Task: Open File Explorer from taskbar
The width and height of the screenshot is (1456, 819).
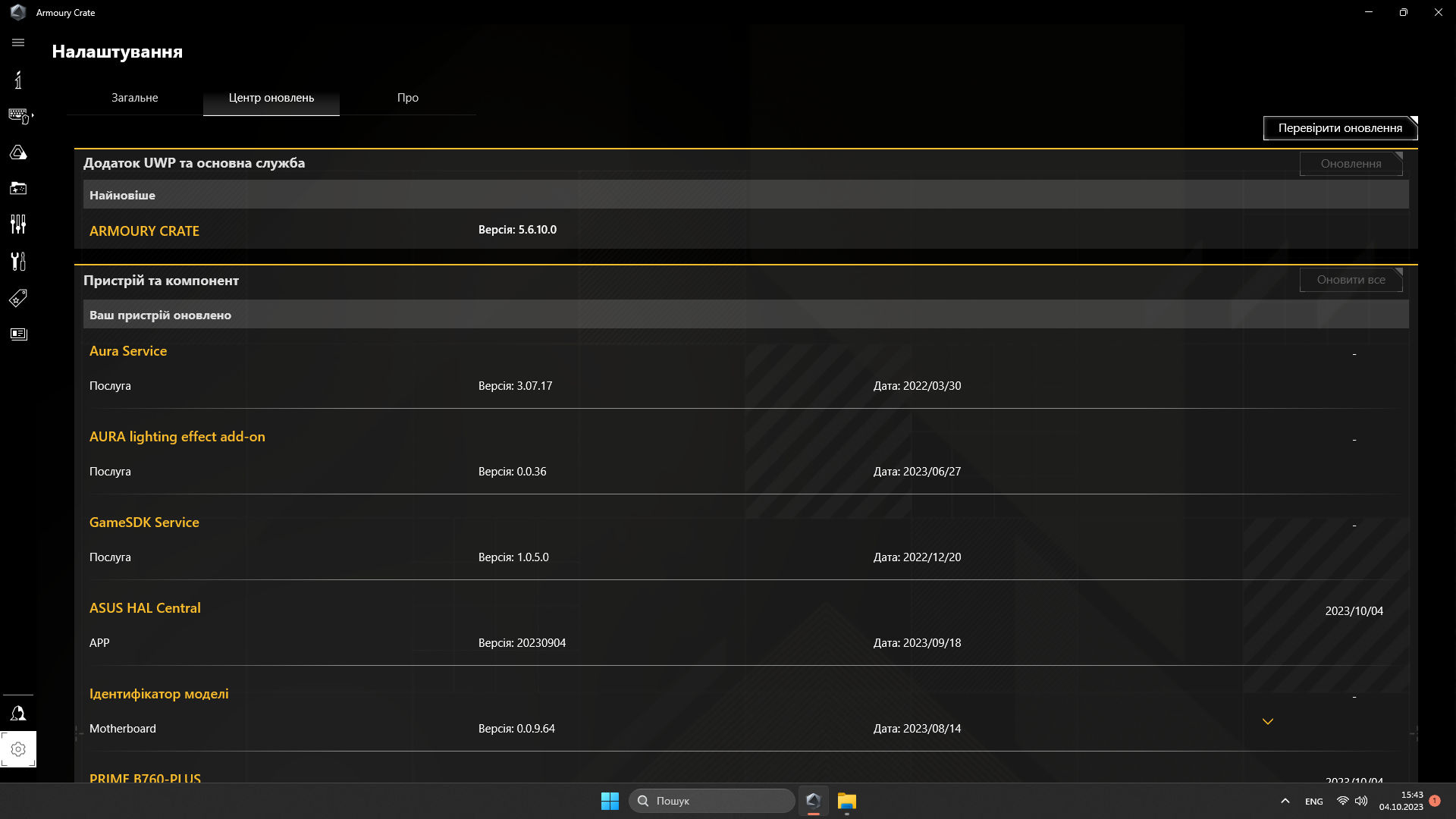Action: [x=846, y=801]
